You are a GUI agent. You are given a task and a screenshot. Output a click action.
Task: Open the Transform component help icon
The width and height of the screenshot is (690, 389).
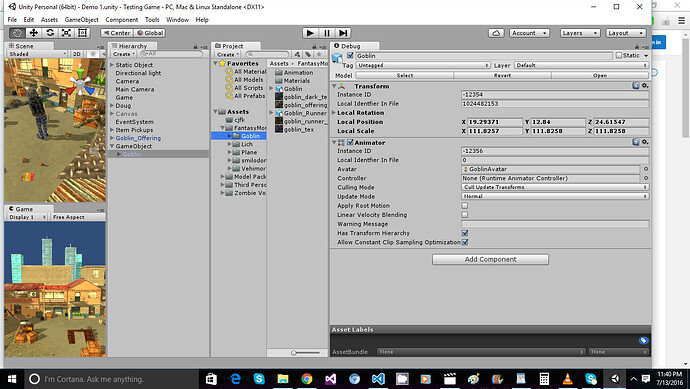click(x=636, y=86)
